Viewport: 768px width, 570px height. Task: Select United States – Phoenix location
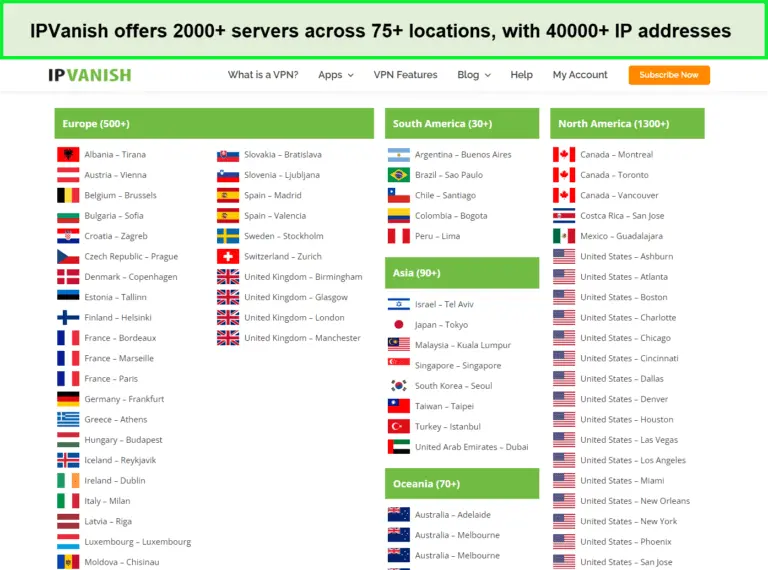click(x=625, y=542)
